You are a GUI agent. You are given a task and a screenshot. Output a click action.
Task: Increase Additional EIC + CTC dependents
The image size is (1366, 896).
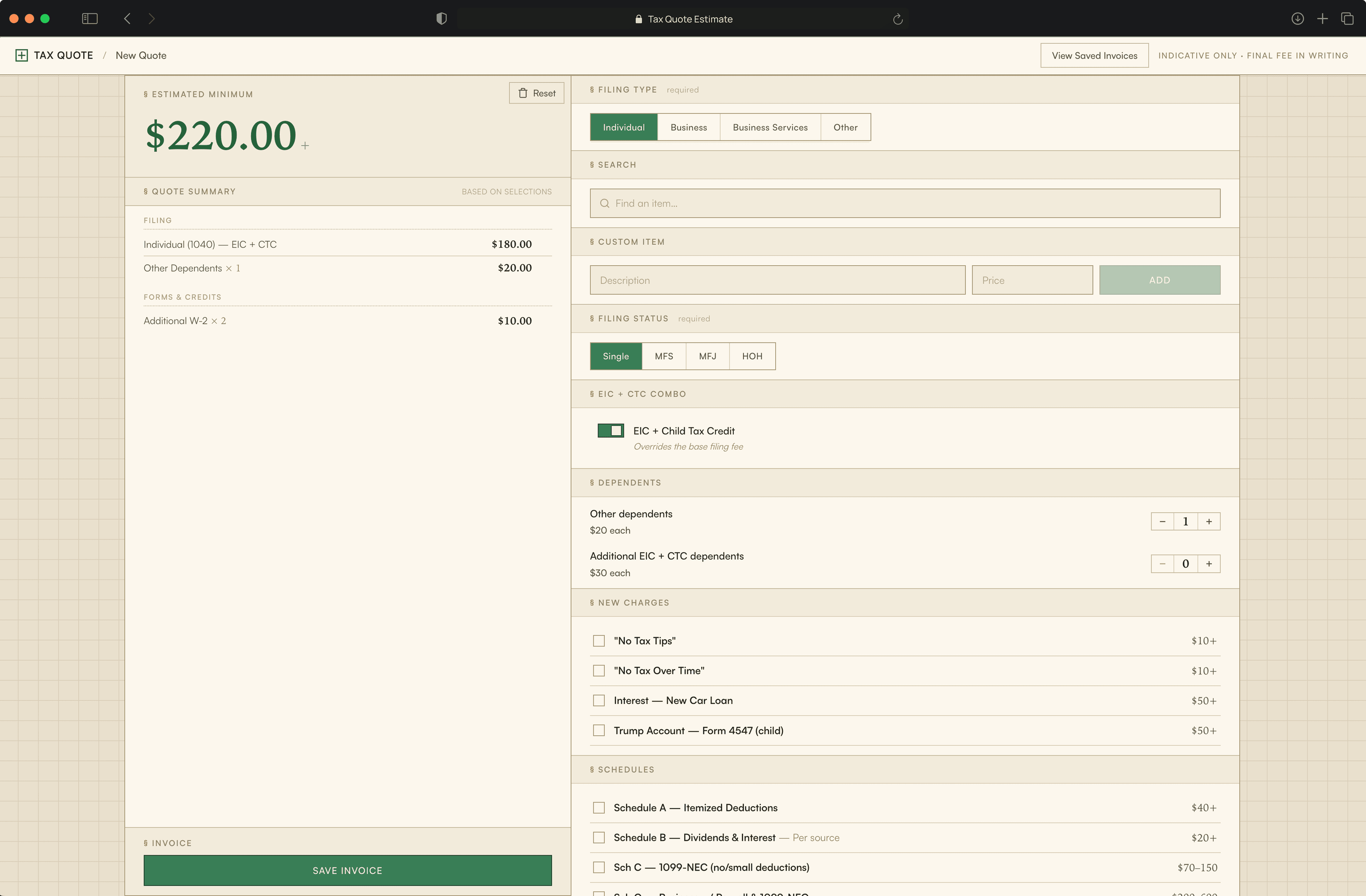pyautogui.click(x=1209, y=564)
